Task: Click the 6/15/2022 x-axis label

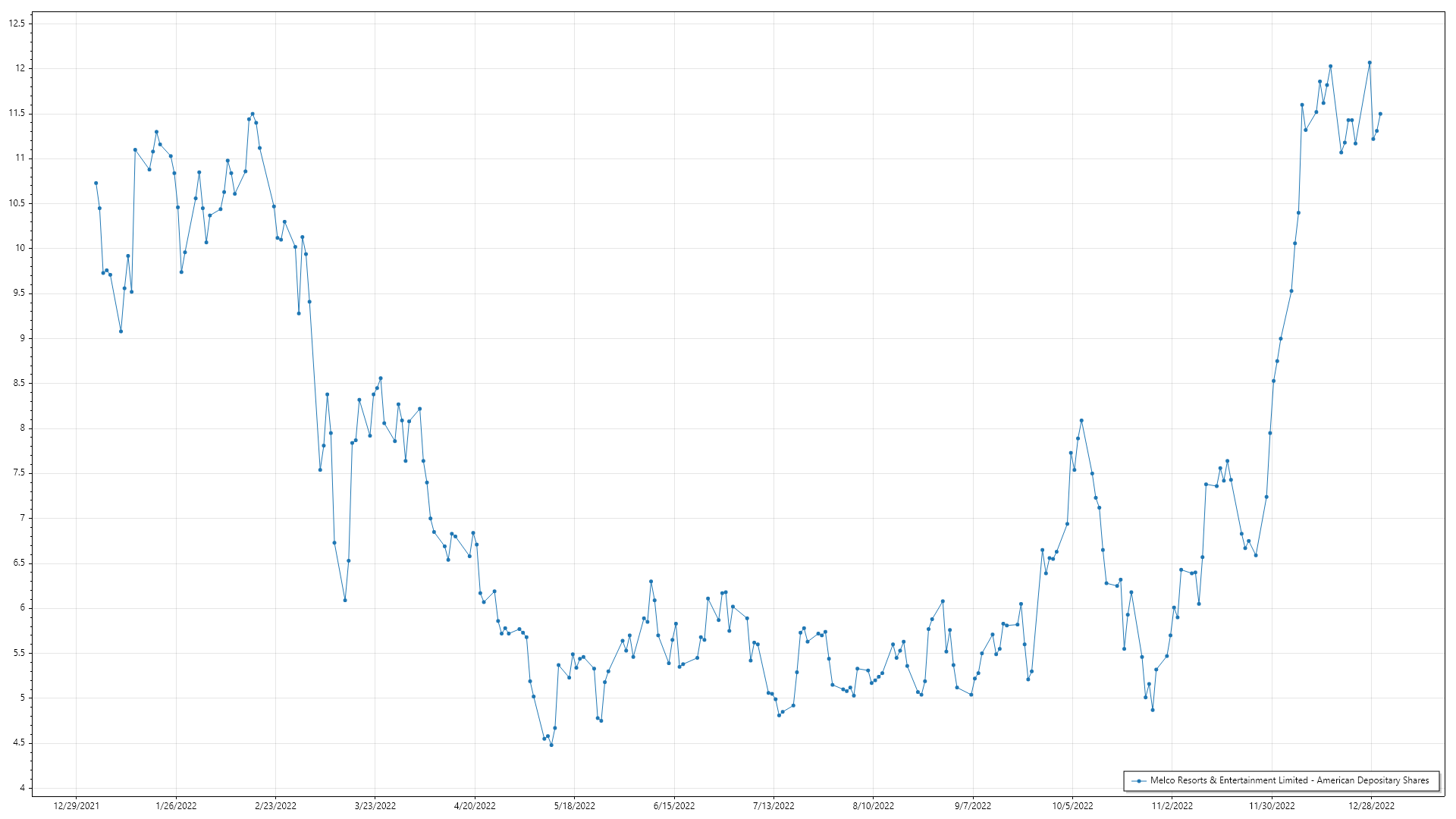Action: [674, 805]
